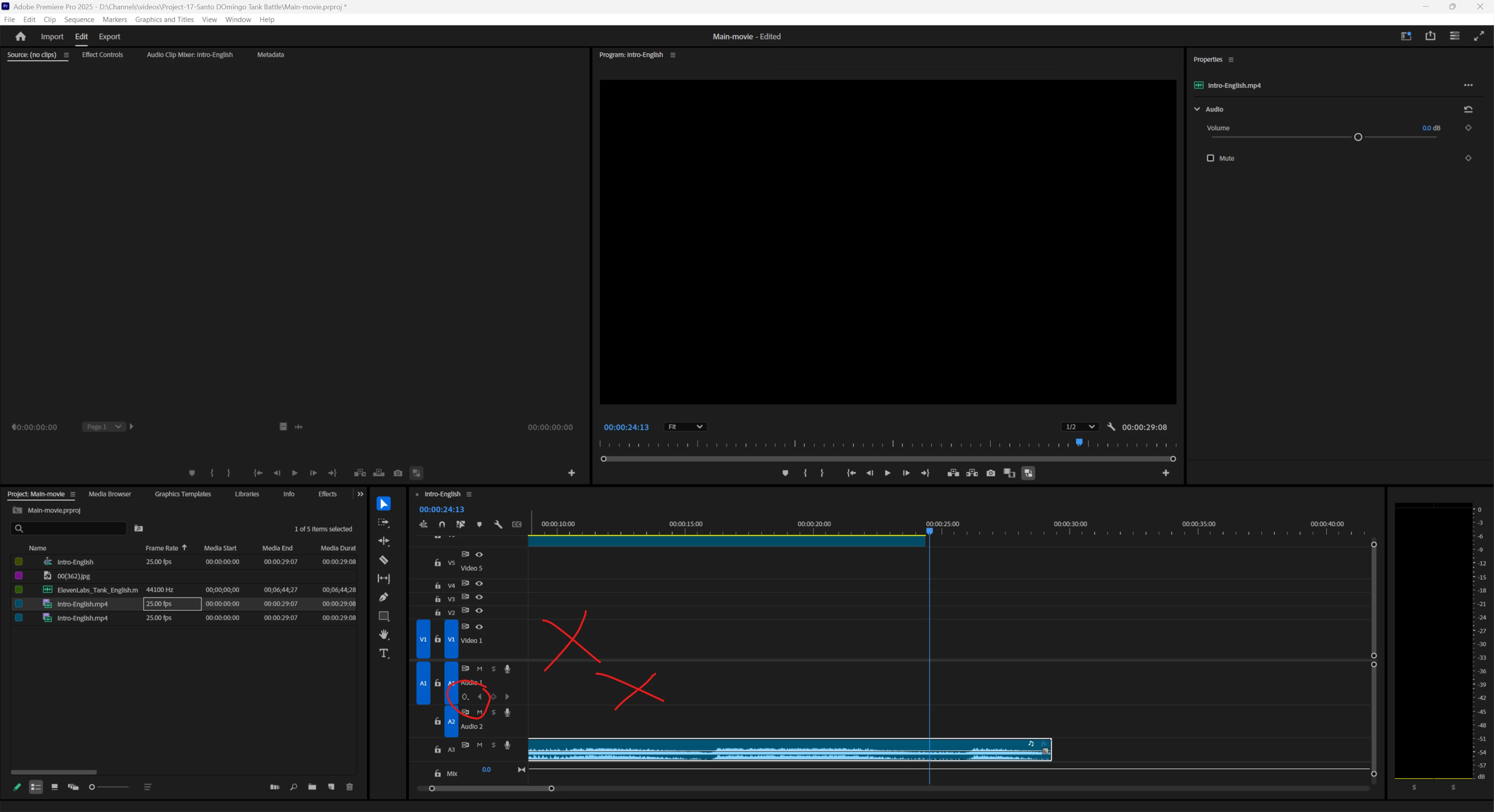Select the Pen tool
The width and height of the screenshot is (1494, 812).
click(383, 597)
